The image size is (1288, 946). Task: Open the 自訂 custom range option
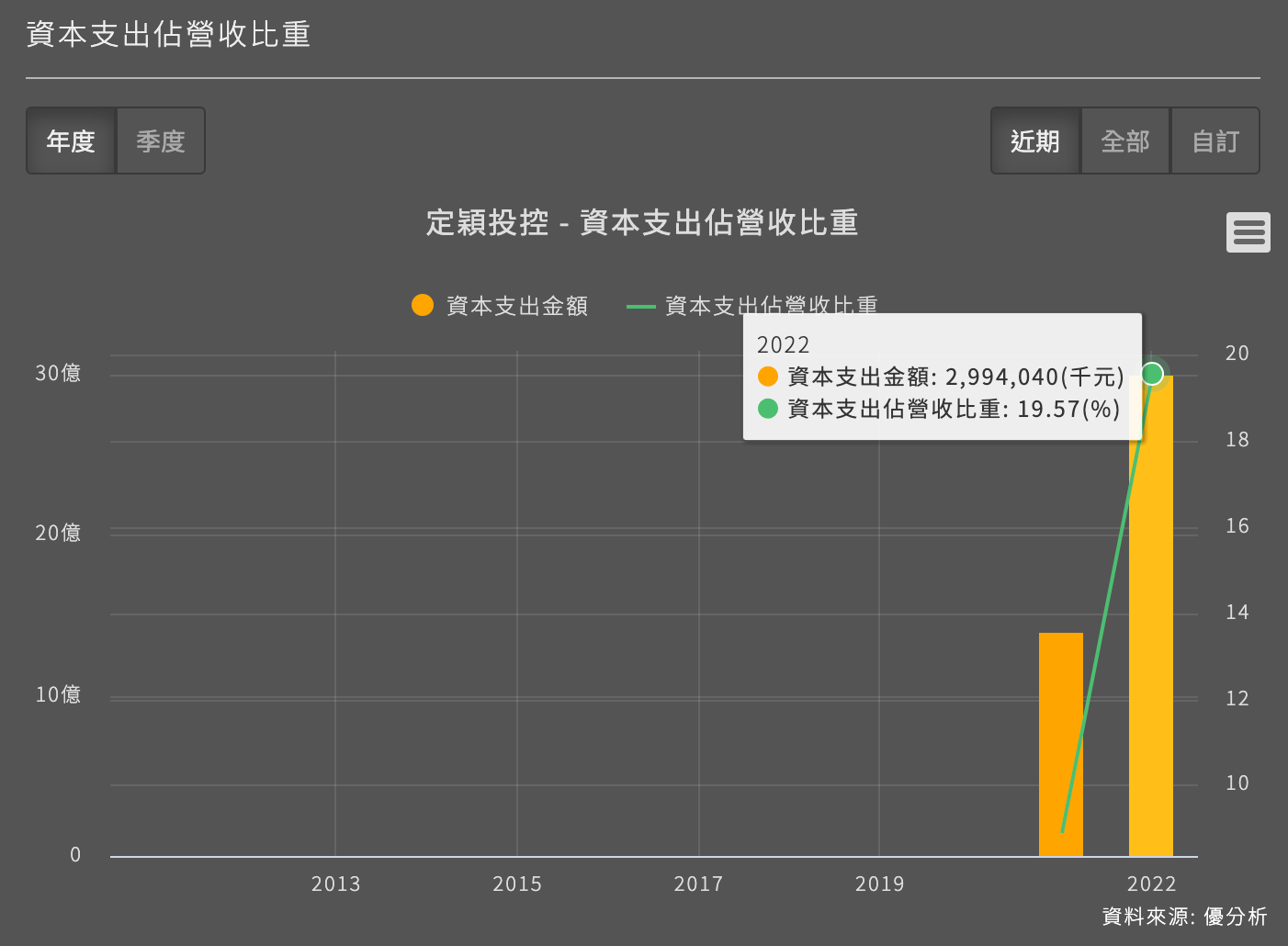pos(1215,141)
